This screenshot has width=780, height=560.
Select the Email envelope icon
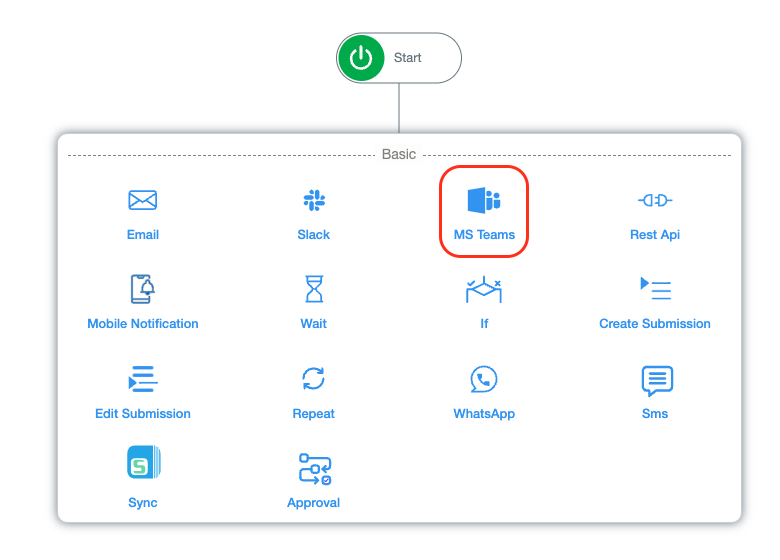pos(143,200)
